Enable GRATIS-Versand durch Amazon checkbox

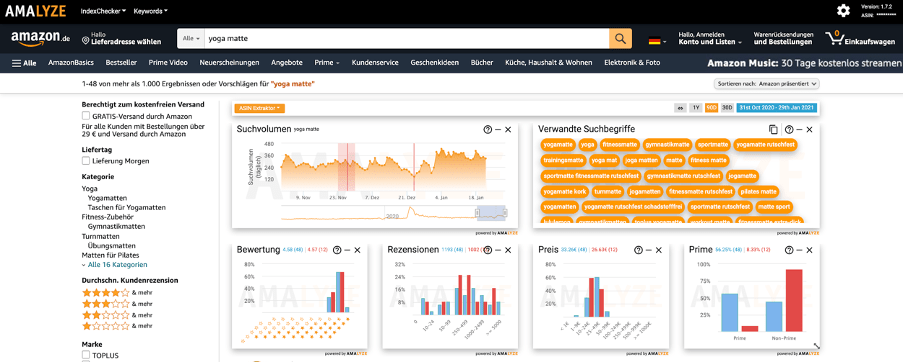point(86,116)
